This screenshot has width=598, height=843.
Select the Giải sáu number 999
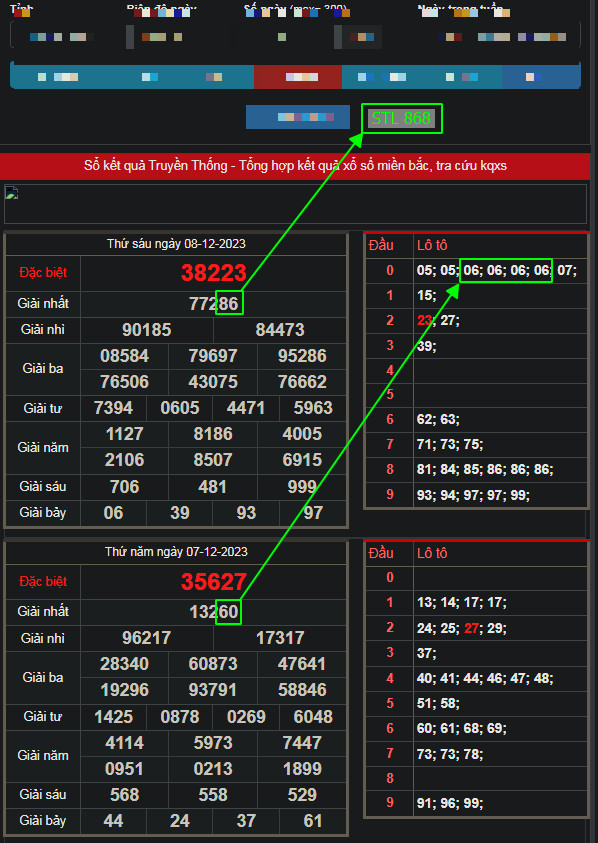pyautogui.click(x=302, y=487)
